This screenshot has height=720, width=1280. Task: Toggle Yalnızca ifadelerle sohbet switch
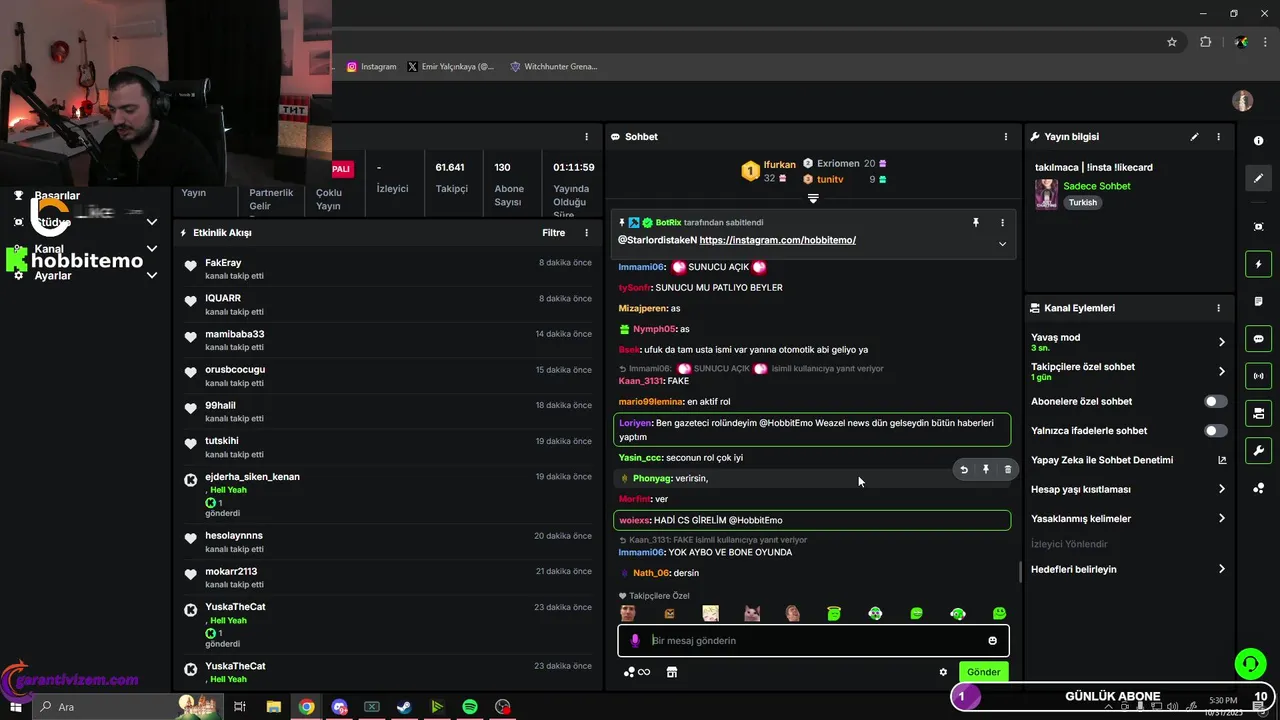click(1215, 430)
